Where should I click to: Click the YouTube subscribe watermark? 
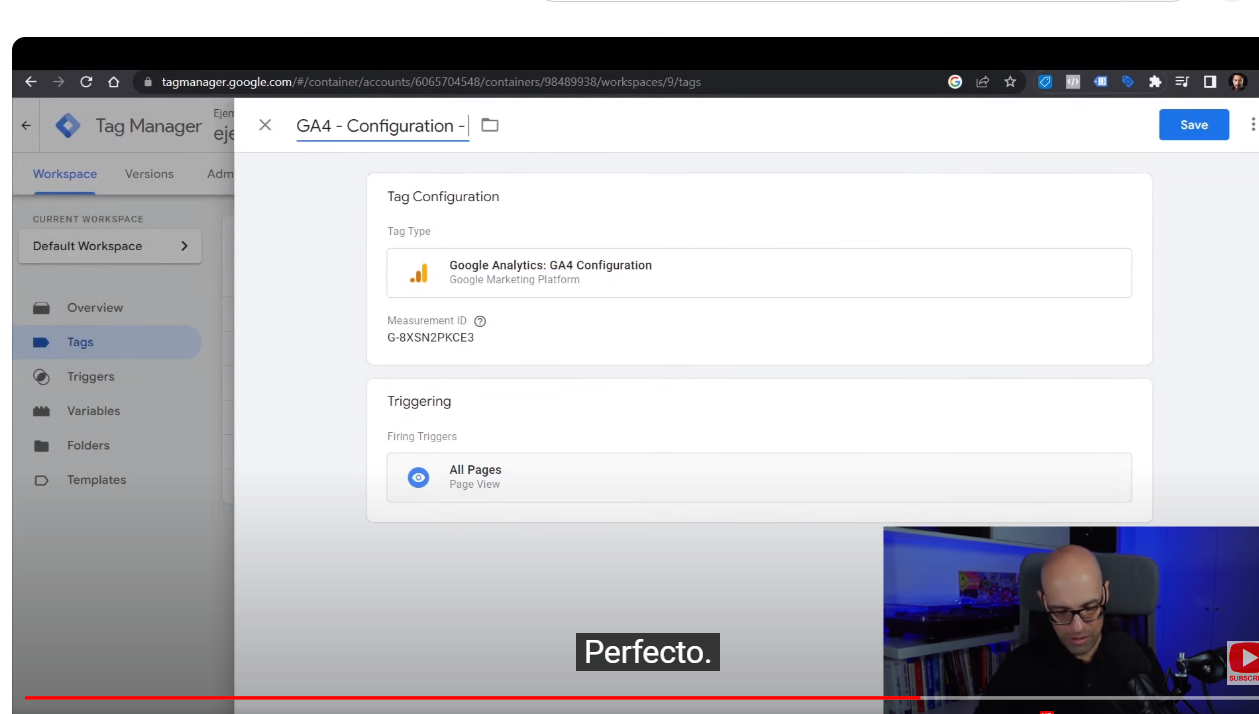pos(1243,662)
